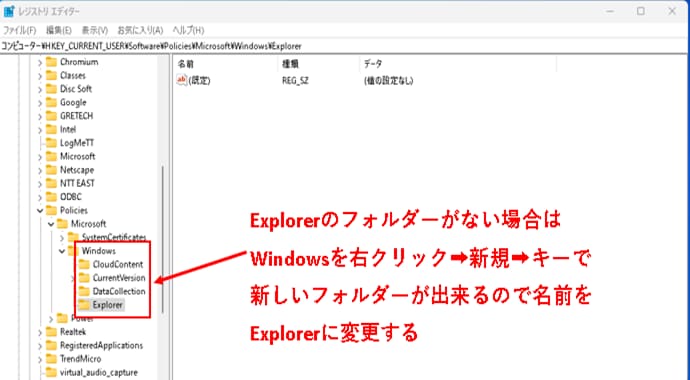Select the virtual_audio_capture folder icon
The image size is (690, 380).
[52, 373]
